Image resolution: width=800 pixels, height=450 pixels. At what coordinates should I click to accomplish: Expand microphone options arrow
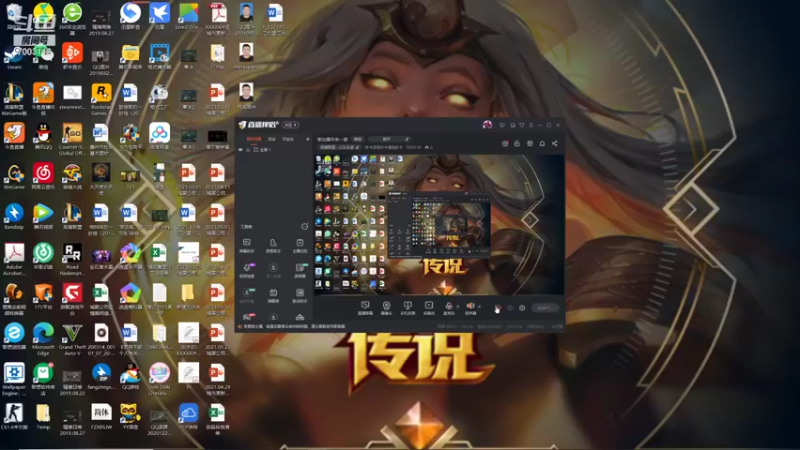[457, 307]
